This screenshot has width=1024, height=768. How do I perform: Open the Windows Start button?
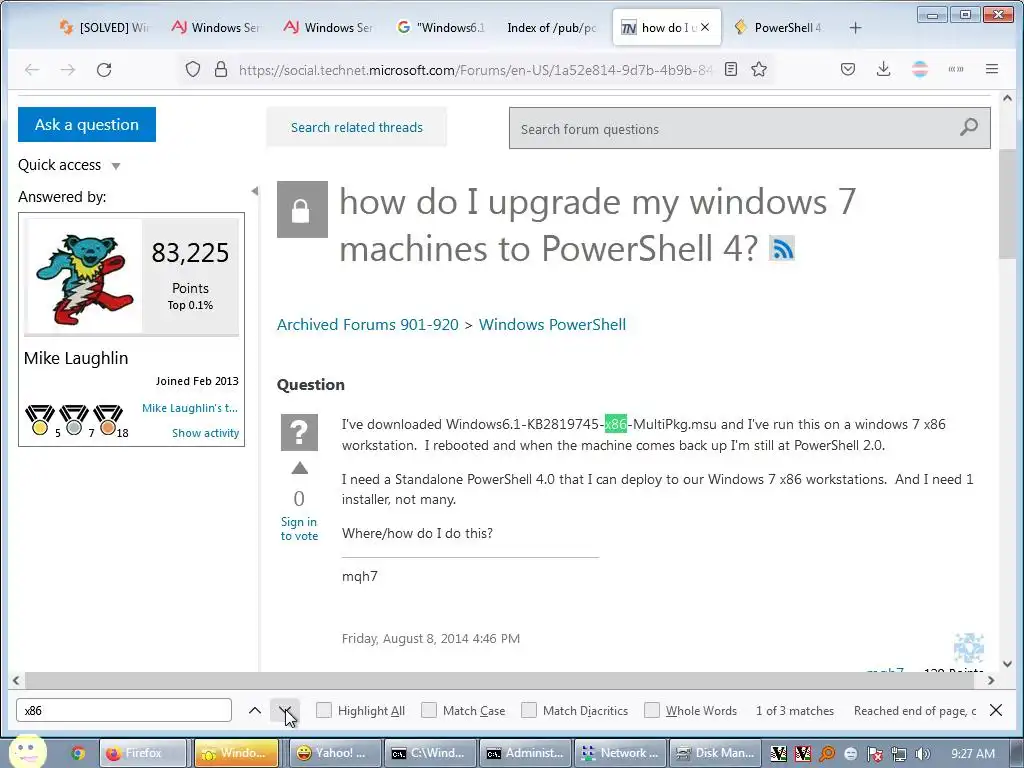26,752
